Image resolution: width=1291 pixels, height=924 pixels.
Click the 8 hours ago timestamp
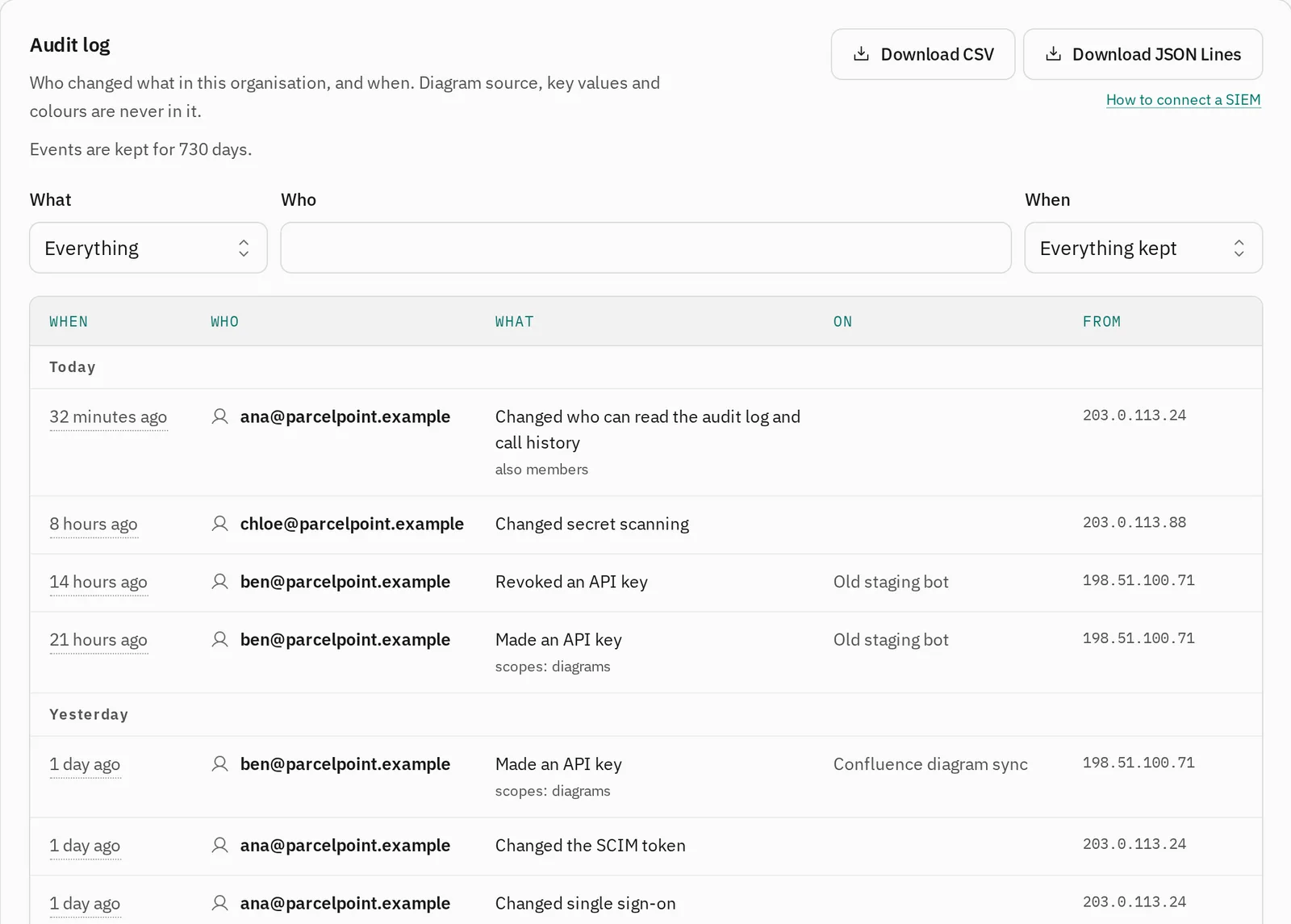(94, 525)
